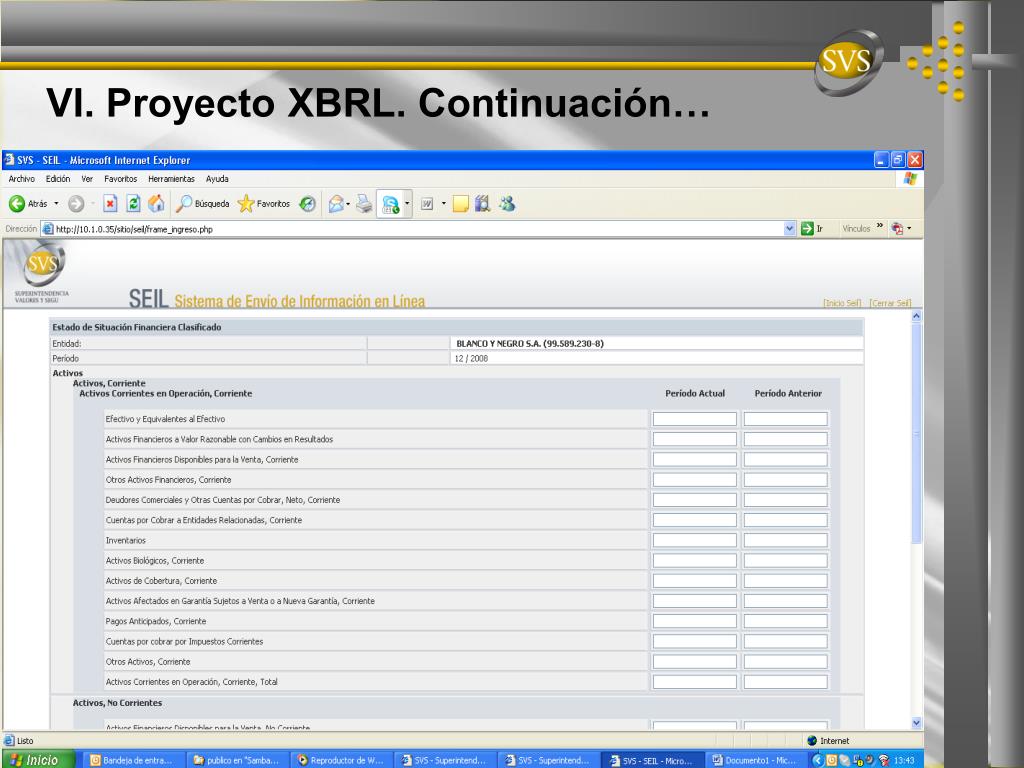
Task: Open the Messenger people toolbar icon
Action: coord(507,204)
